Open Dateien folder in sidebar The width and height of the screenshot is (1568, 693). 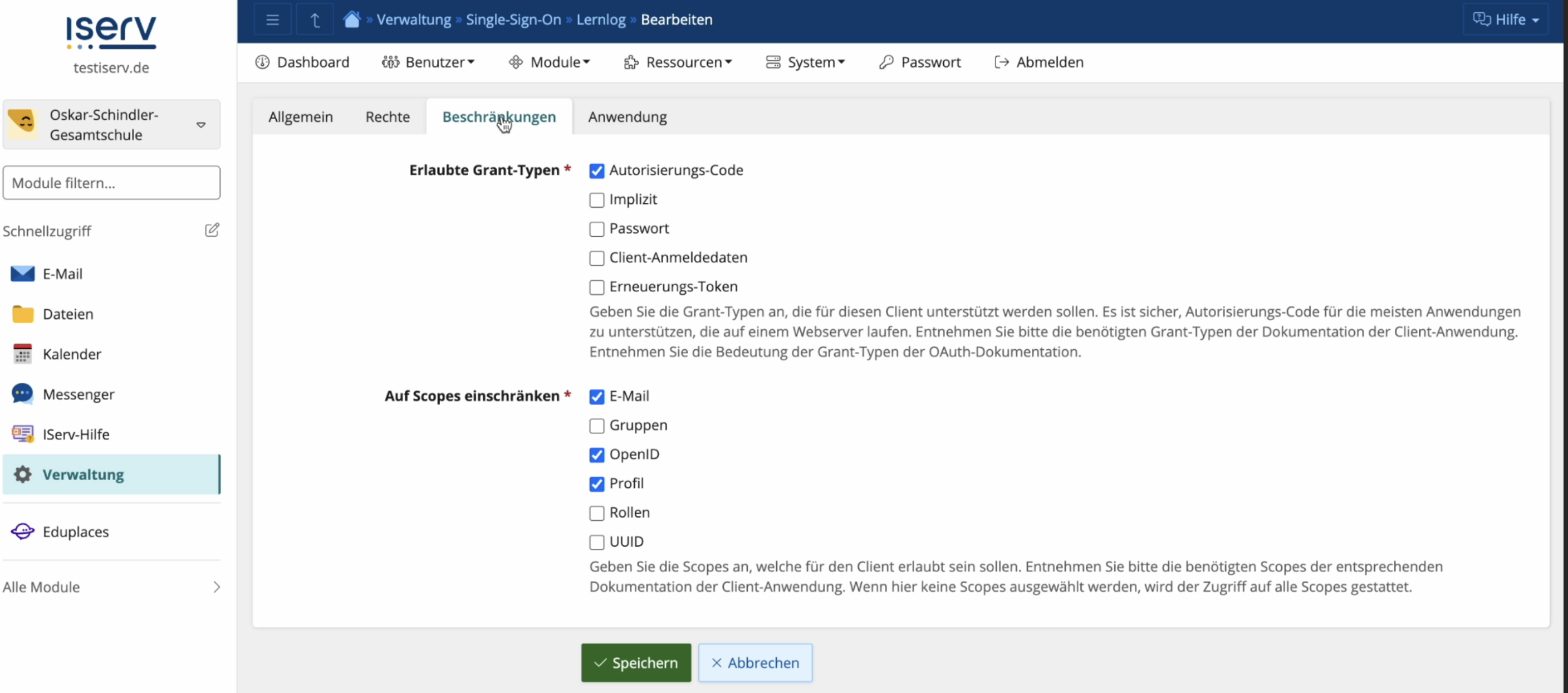coord(67,314)
